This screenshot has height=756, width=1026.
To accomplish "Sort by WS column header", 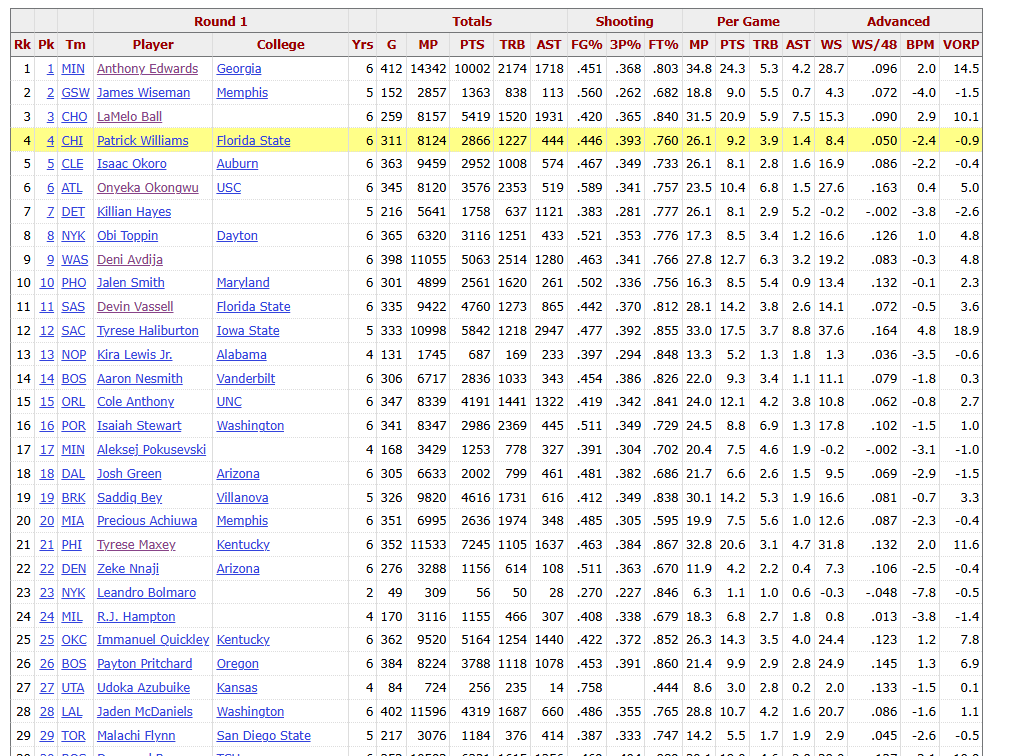I will (831, 45).
